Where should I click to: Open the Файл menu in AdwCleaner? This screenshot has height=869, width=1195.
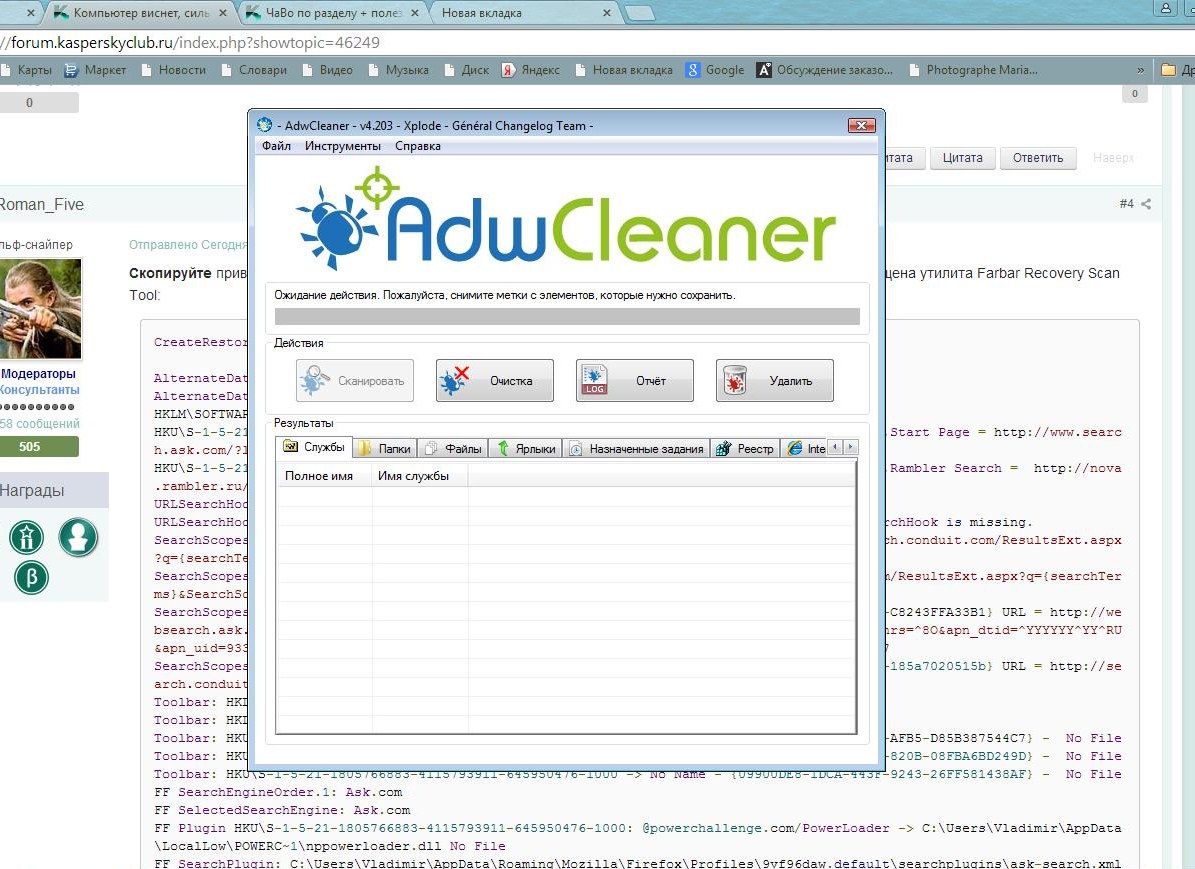276,146
